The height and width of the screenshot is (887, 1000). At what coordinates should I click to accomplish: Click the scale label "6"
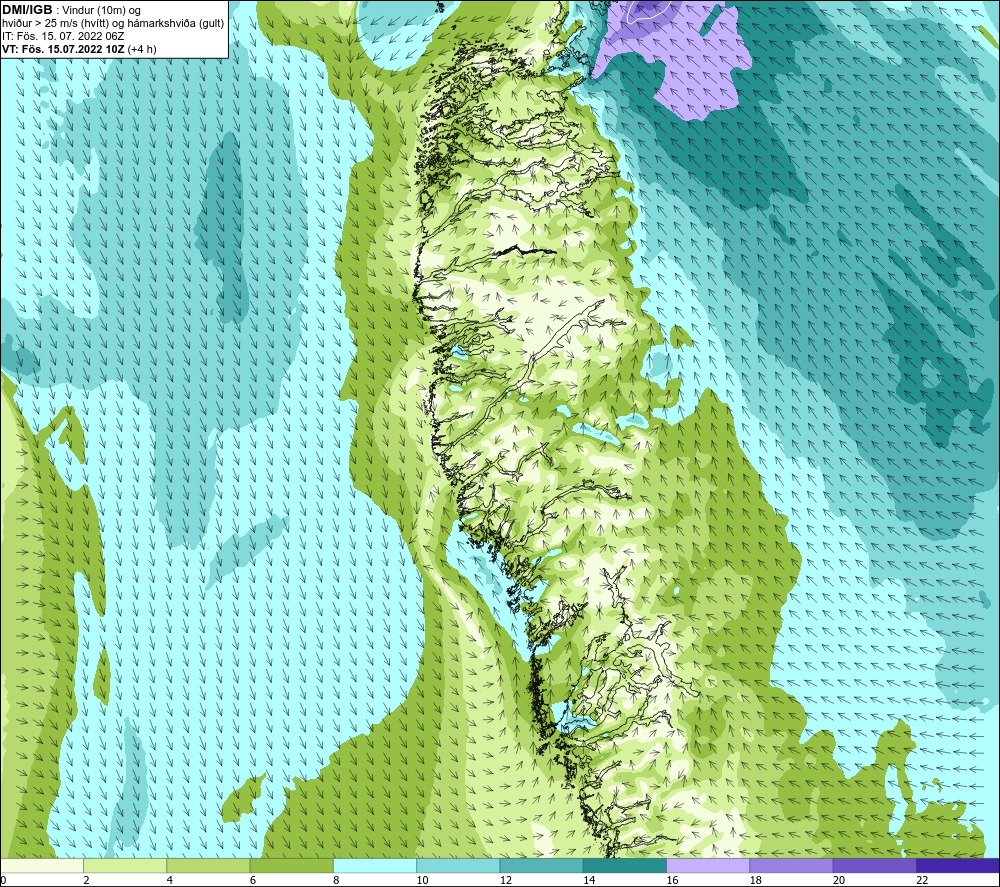[253, 880]
